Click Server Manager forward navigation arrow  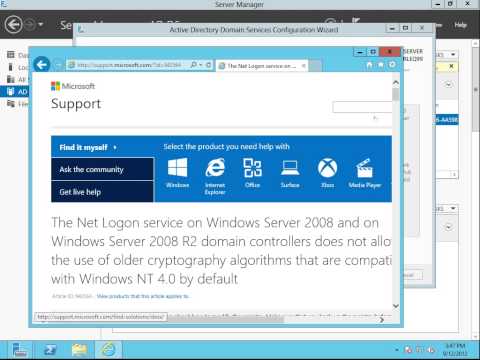click(30, 25)
